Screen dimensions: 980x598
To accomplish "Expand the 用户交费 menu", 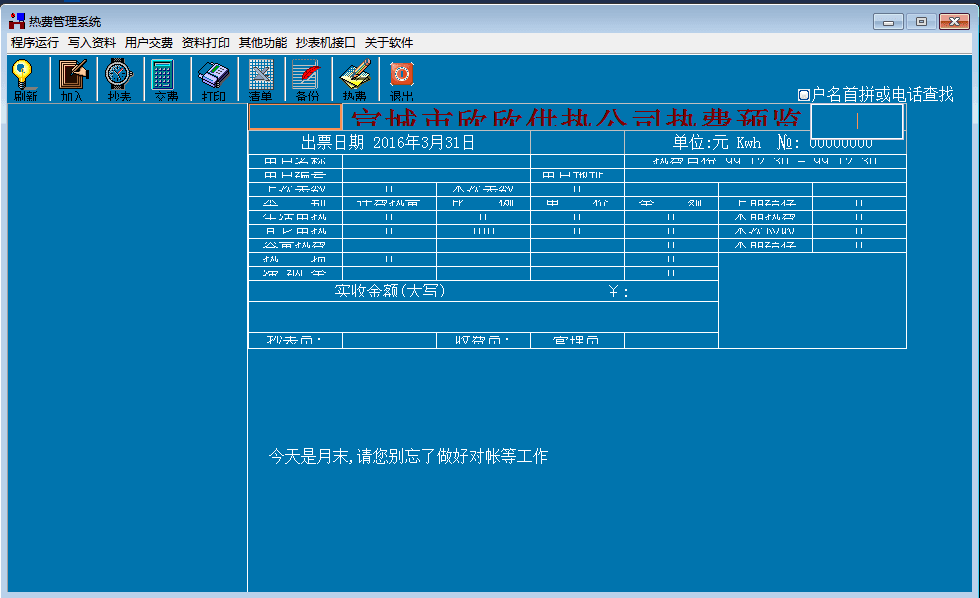I will (x=149, y=43).
